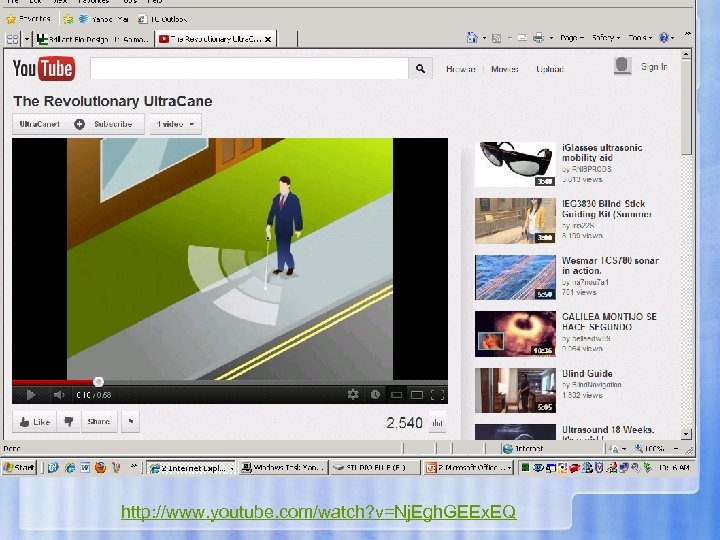Expand the 1 video dropdown
The width and height of the screenshot is (720, 540).
point(175,124)
